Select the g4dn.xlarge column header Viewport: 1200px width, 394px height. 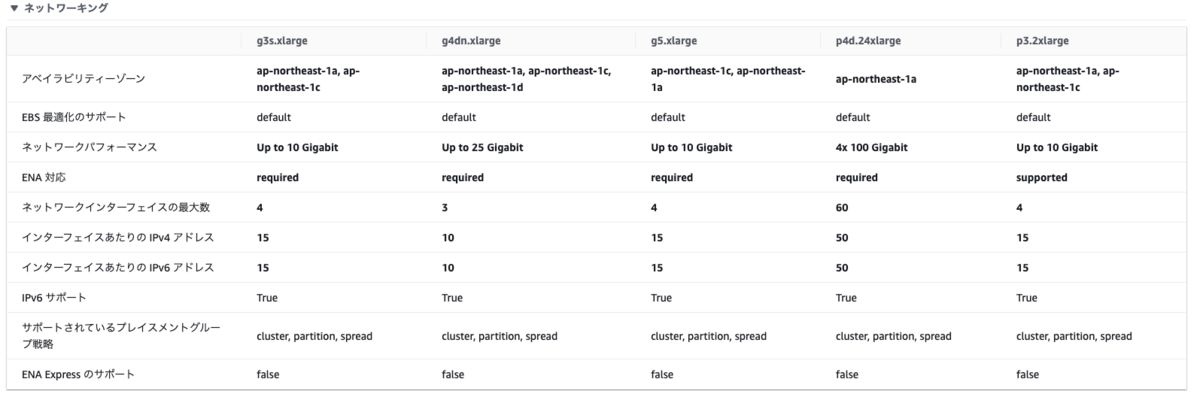[x=471, y=41]
